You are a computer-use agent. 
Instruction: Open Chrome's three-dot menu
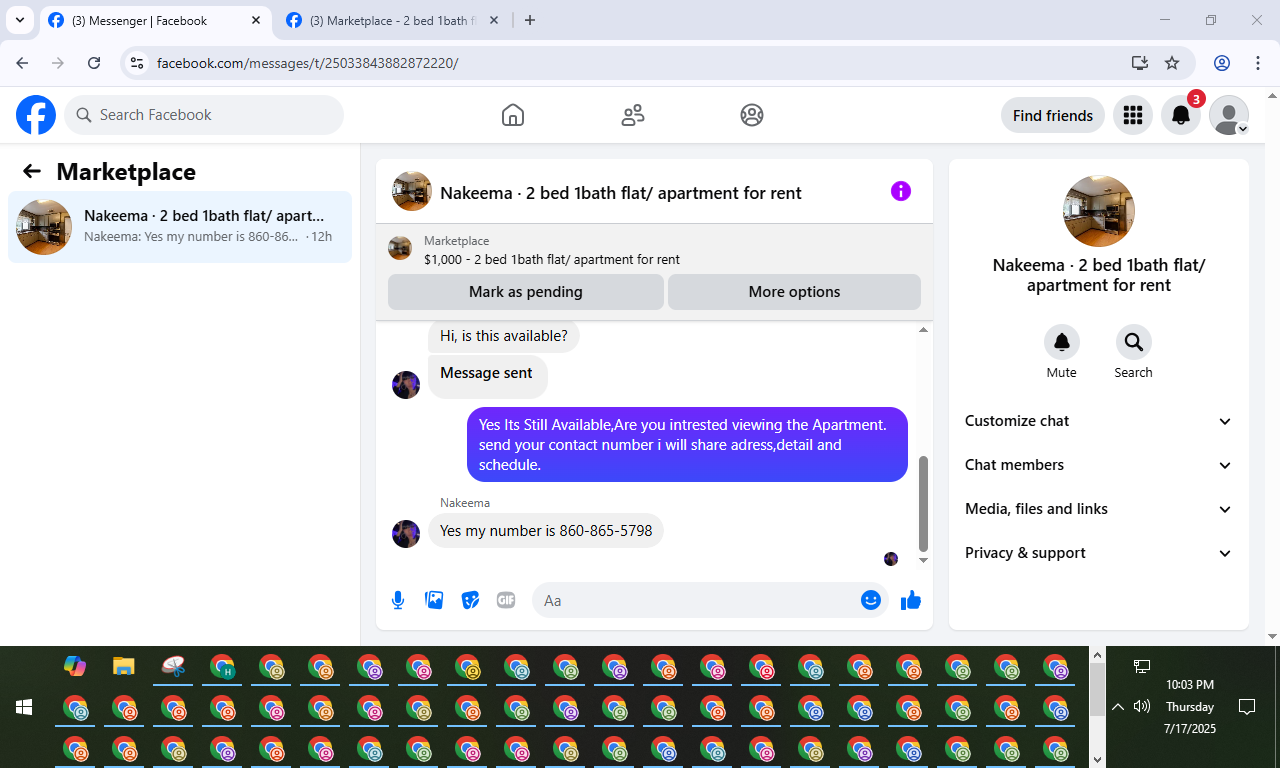[x=1258, y=63]
